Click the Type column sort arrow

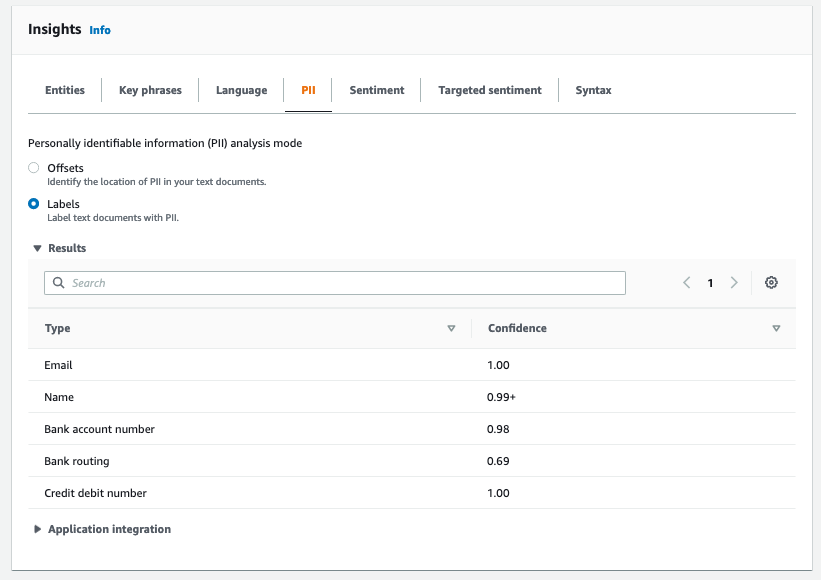(451, 328)
